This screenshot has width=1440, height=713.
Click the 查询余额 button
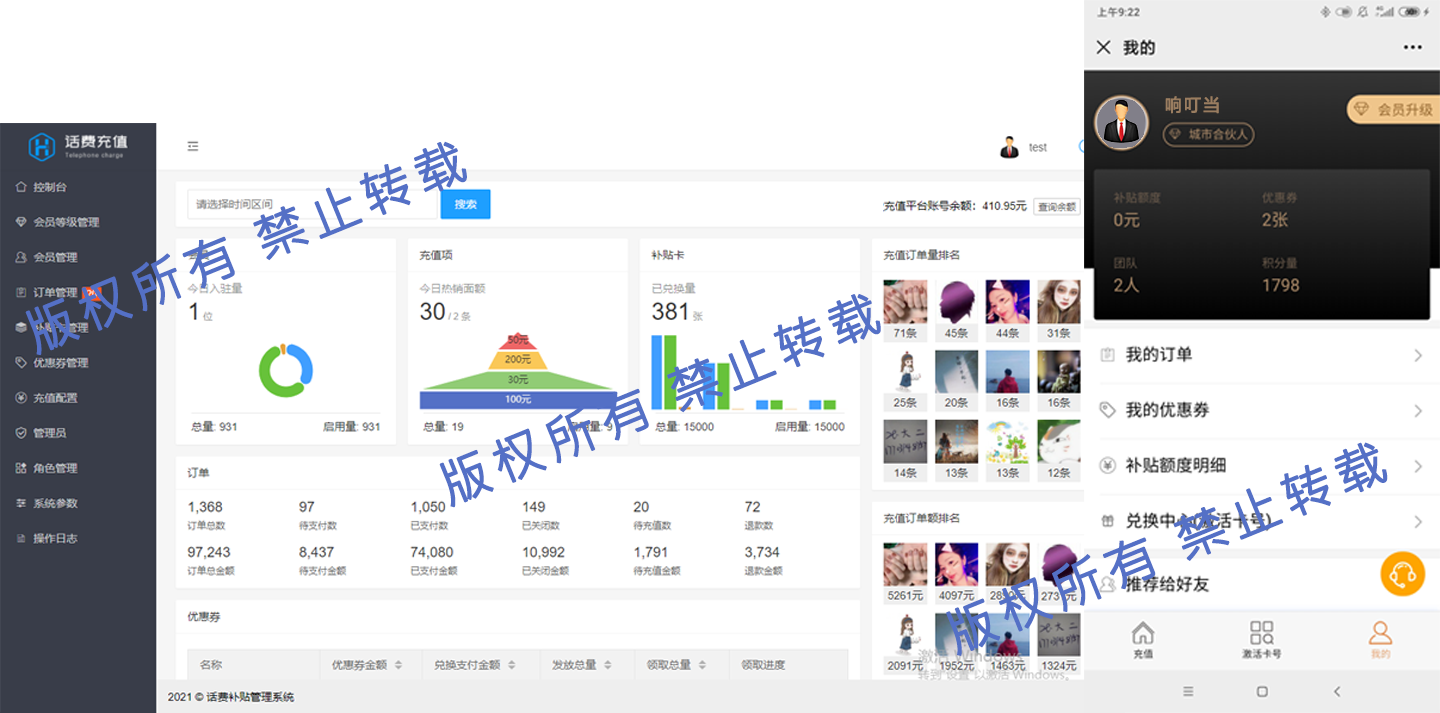tap(1056, 207)
